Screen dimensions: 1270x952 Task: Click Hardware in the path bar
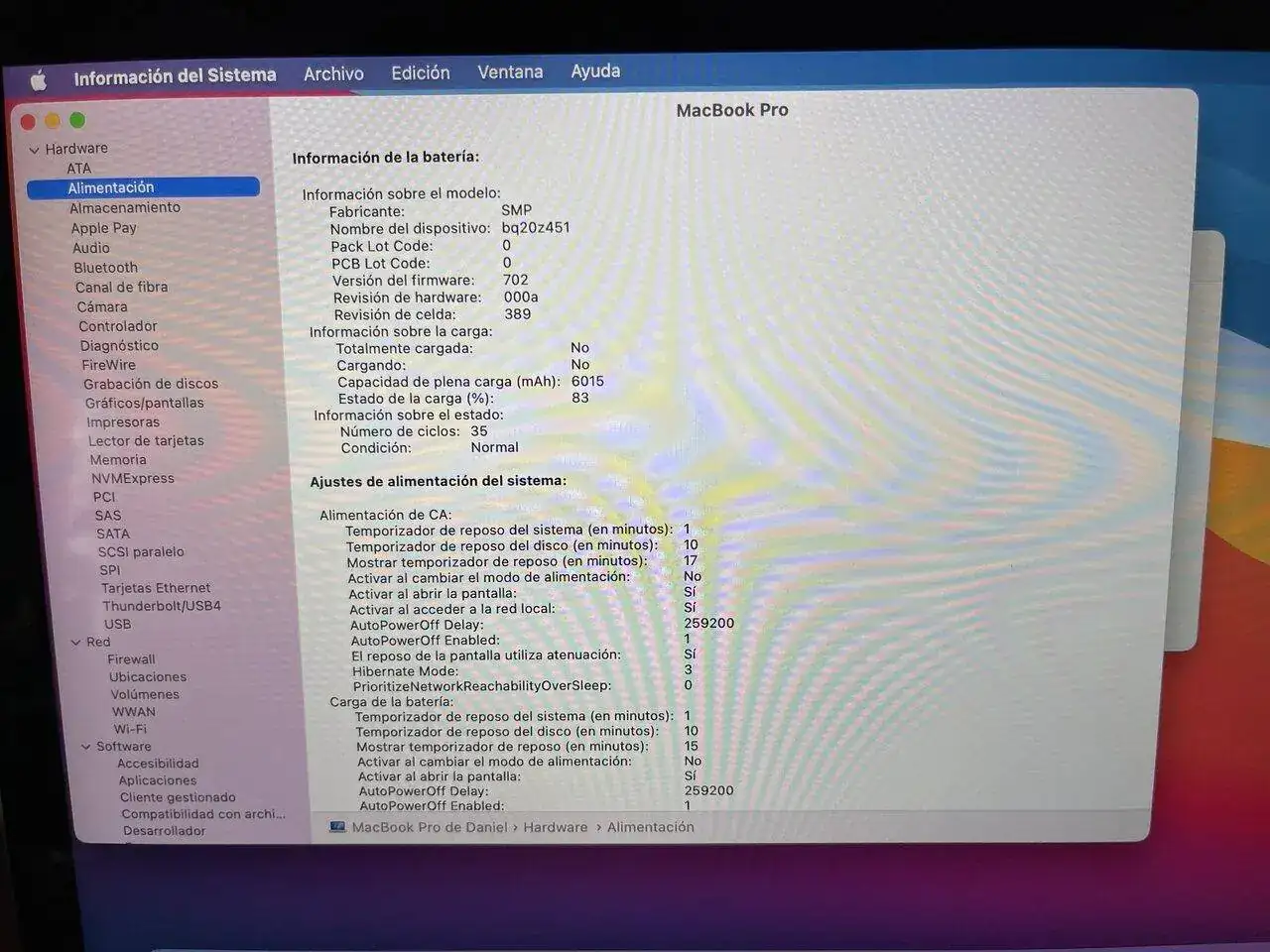tap(555, 827)
